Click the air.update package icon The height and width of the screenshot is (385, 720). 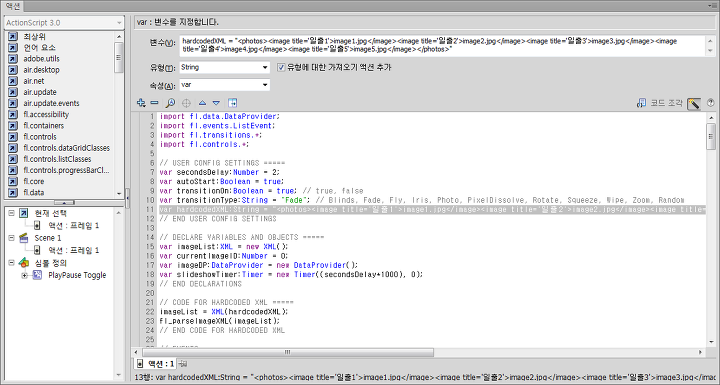click(13, 92)
